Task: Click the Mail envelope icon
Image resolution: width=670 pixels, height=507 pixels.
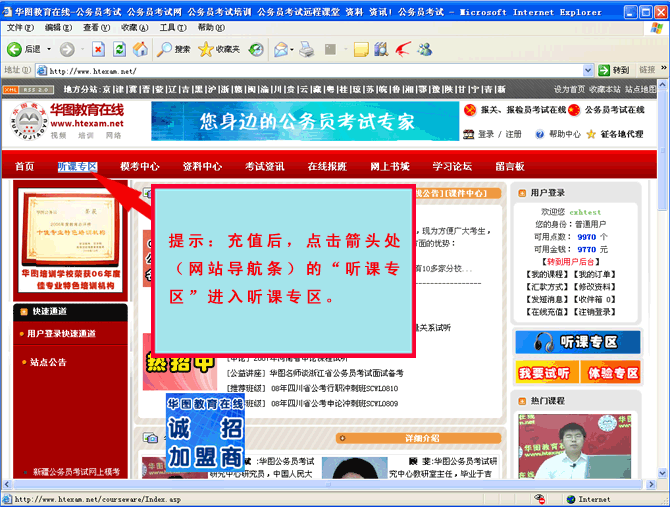Action: click(281, 50)
